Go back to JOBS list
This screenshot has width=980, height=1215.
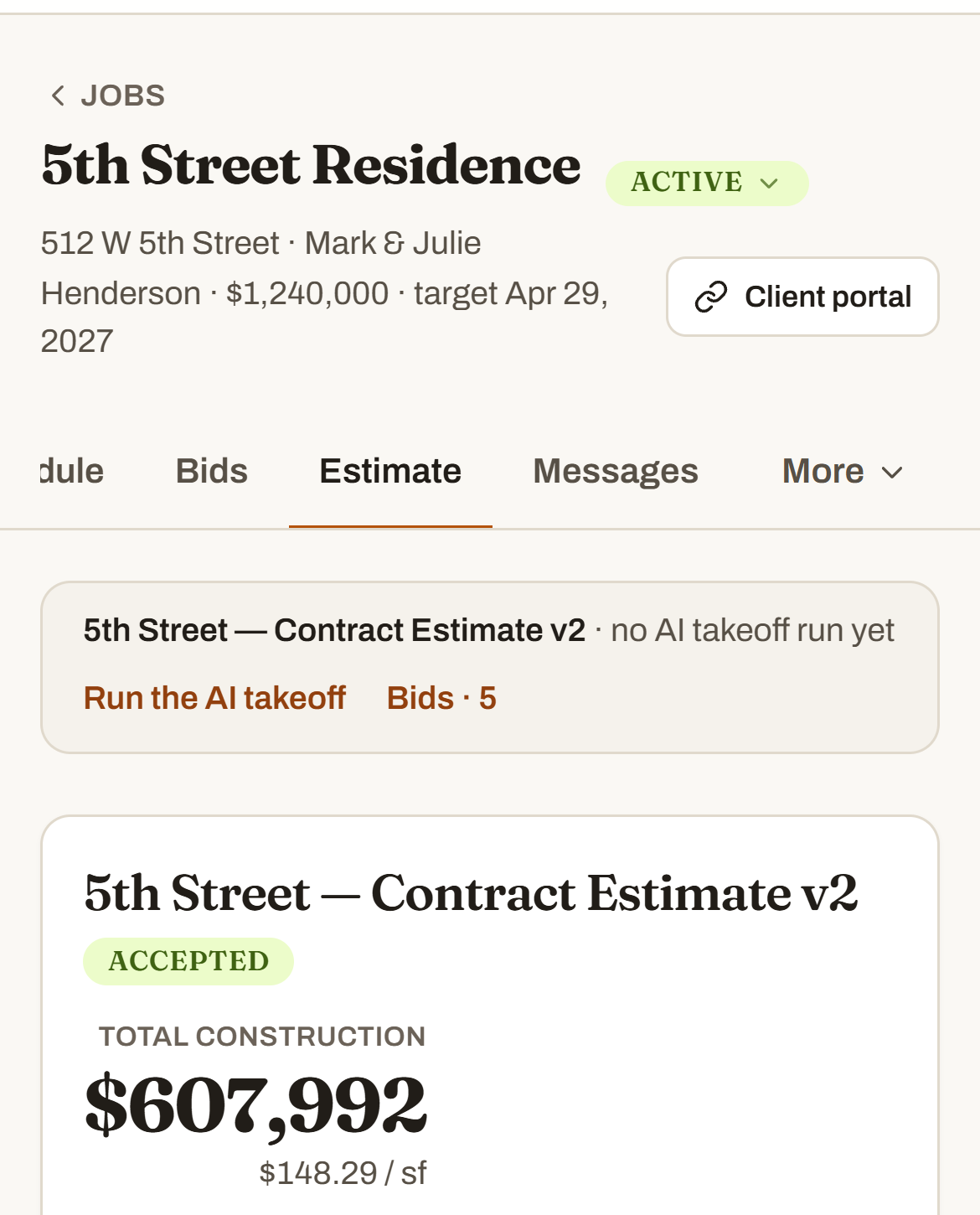tap(107, 96)
